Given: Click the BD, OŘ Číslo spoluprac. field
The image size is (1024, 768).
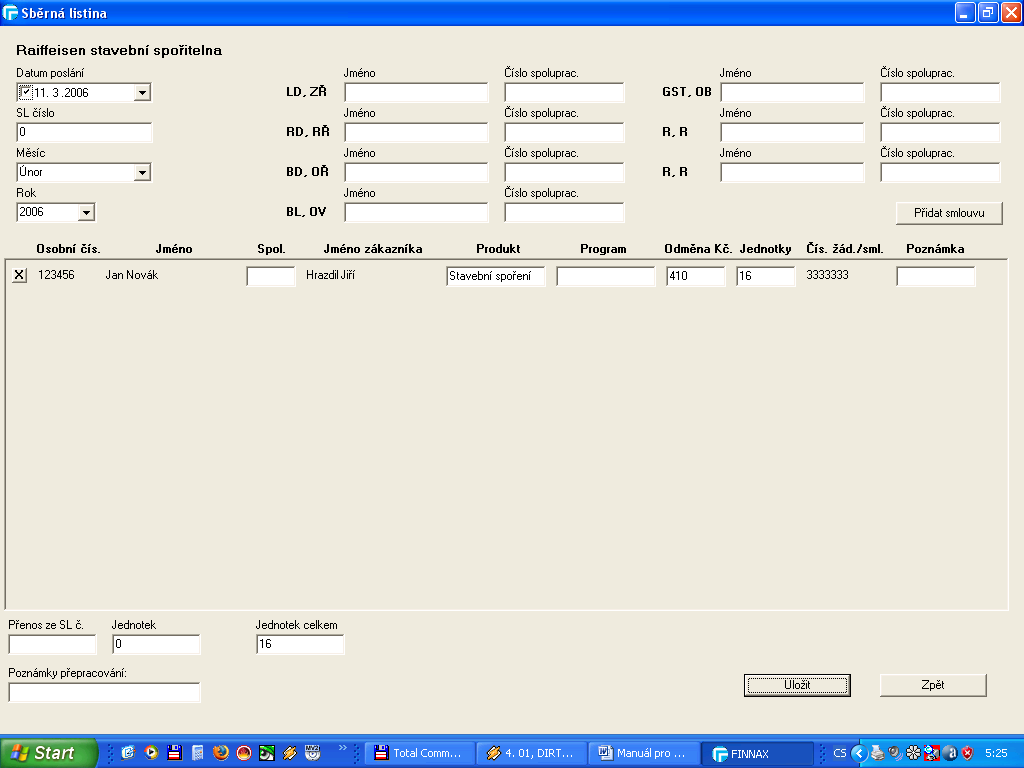Looking at the screenshot, I should point(564,172).
